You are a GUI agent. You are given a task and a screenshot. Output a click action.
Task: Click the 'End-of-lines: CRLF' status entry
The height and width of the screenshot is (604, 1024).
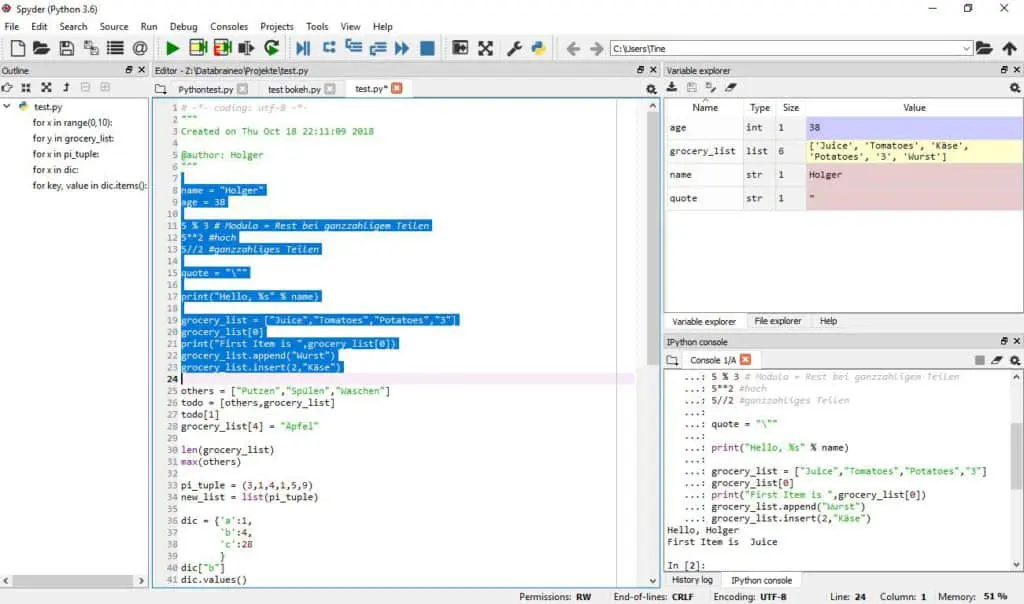click(653, 597)
